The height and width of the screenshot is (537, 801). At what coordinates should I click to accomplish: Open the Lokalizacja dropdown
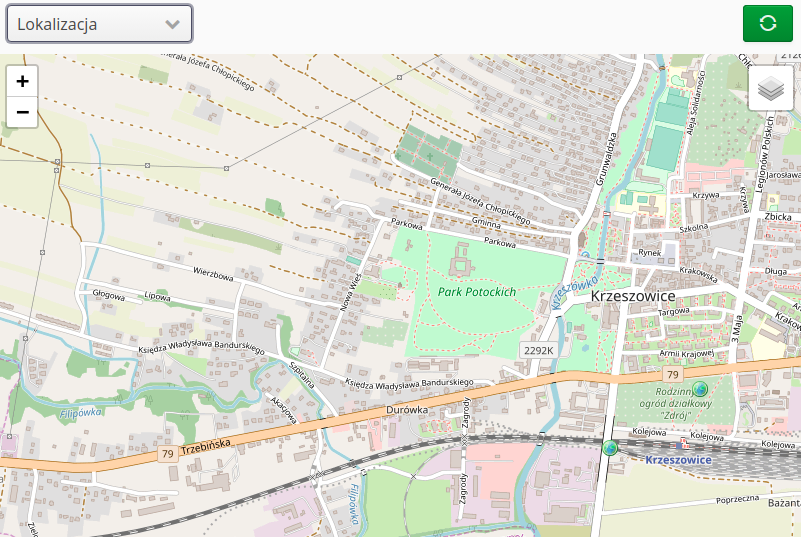pyautogui.click(x=85, y=23)
